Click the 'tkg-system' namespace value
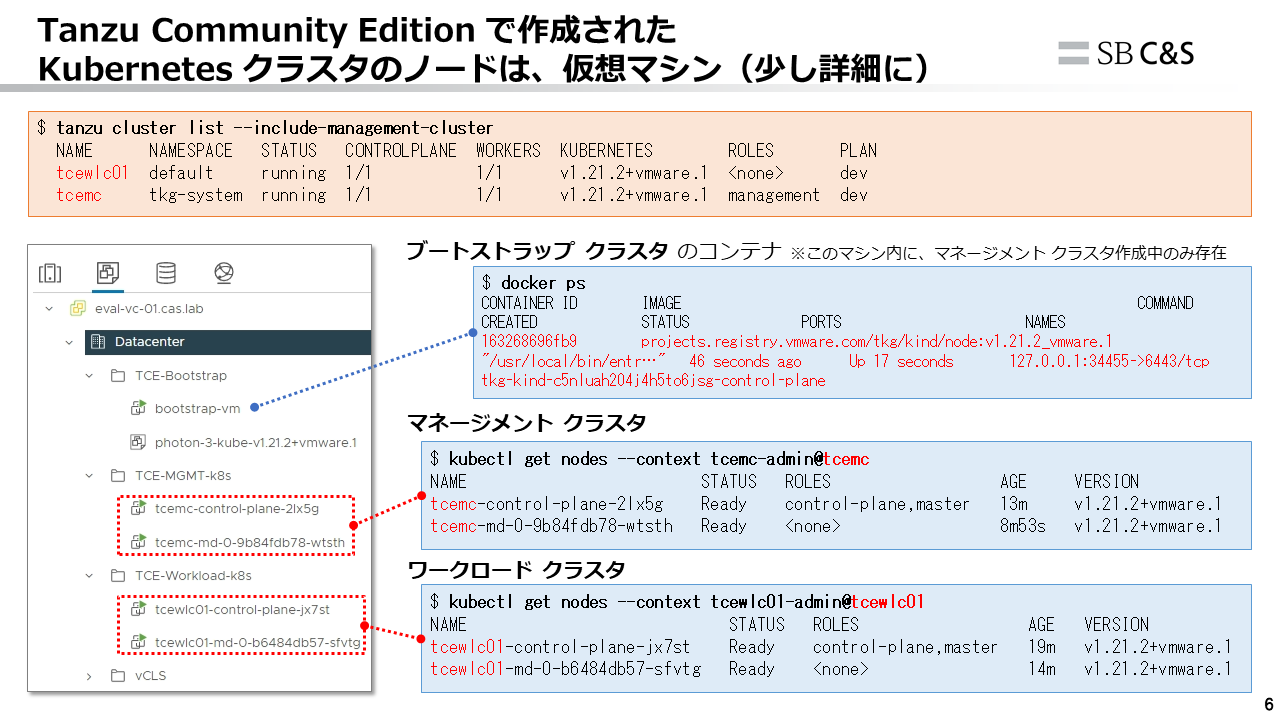1280x720 pixels. click(x=195, y=195)
